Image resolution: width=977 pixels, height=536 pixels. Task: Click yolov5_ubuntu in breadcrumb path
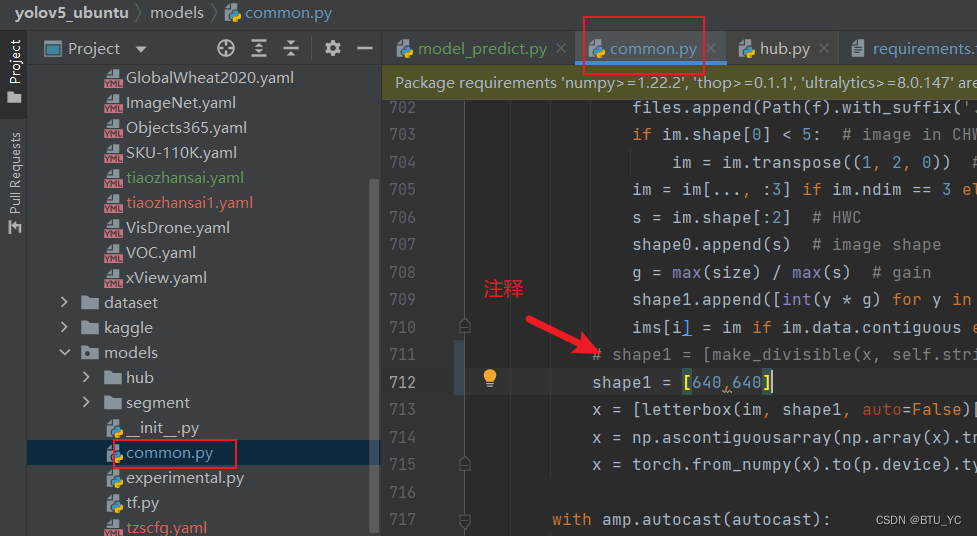tap(72, 12)
